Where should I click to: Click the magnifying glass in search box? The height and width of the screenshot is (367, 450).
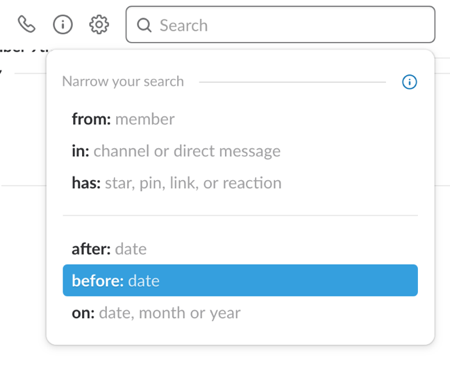pos(144,25)
